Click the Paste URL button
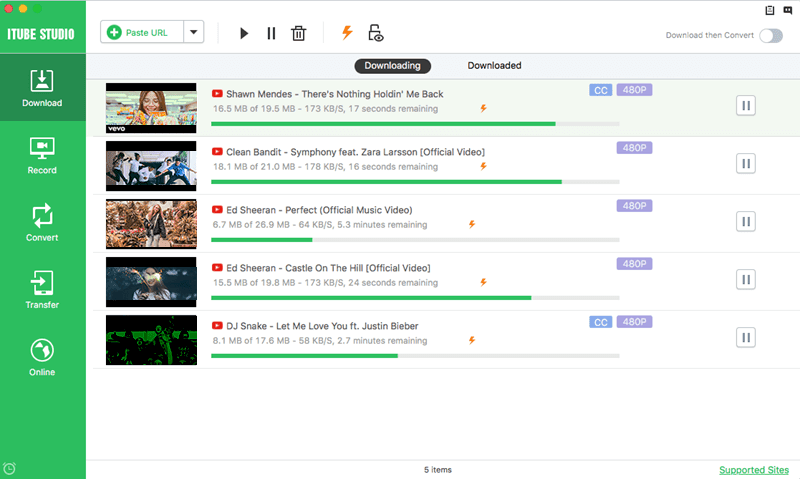The width and height of the screenshot is (800, 479). tap(142, 32)
